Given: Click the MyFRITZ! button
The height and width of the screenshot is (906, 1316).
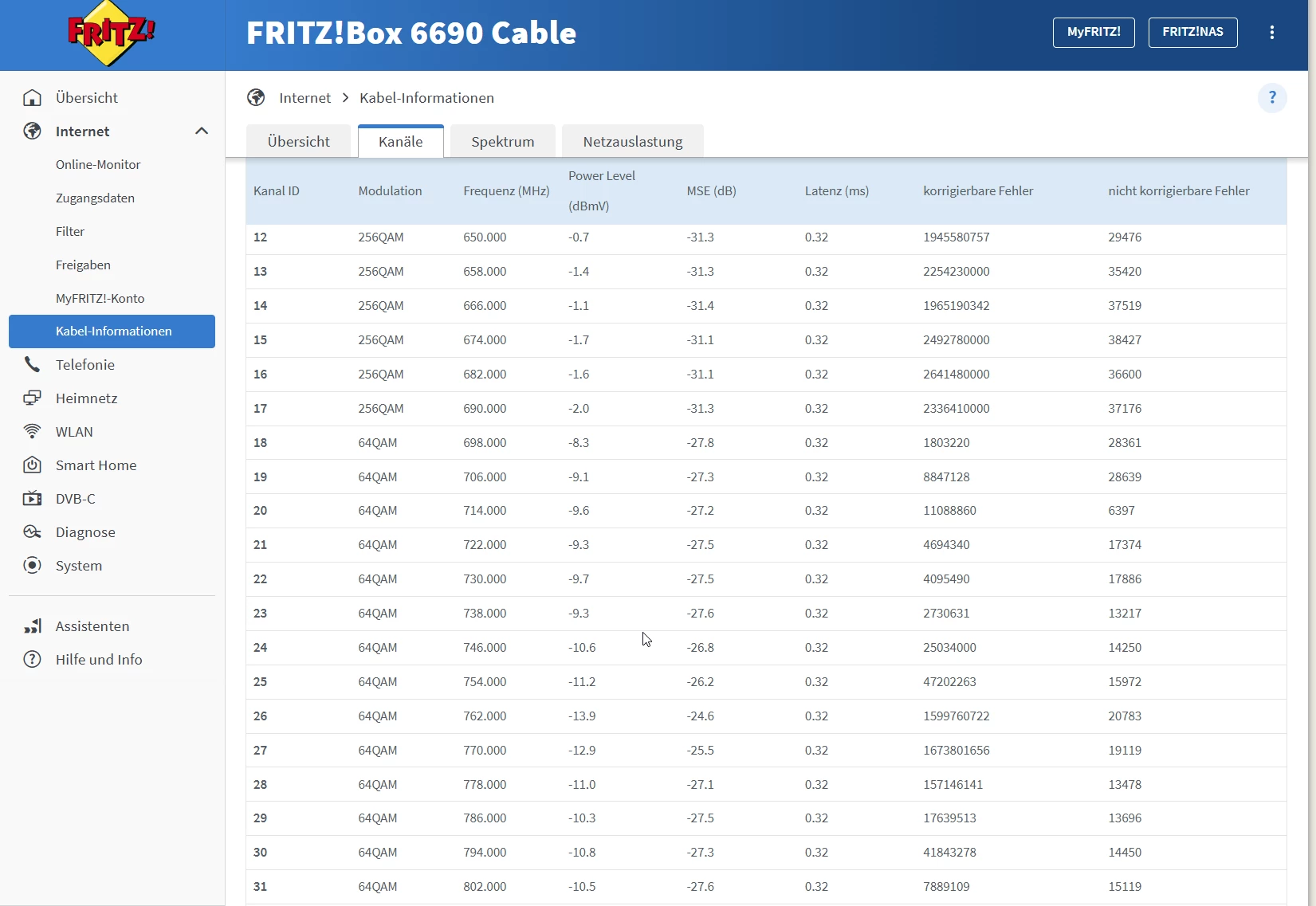Looking at the screenshot, I should [x=1094, y=33].
